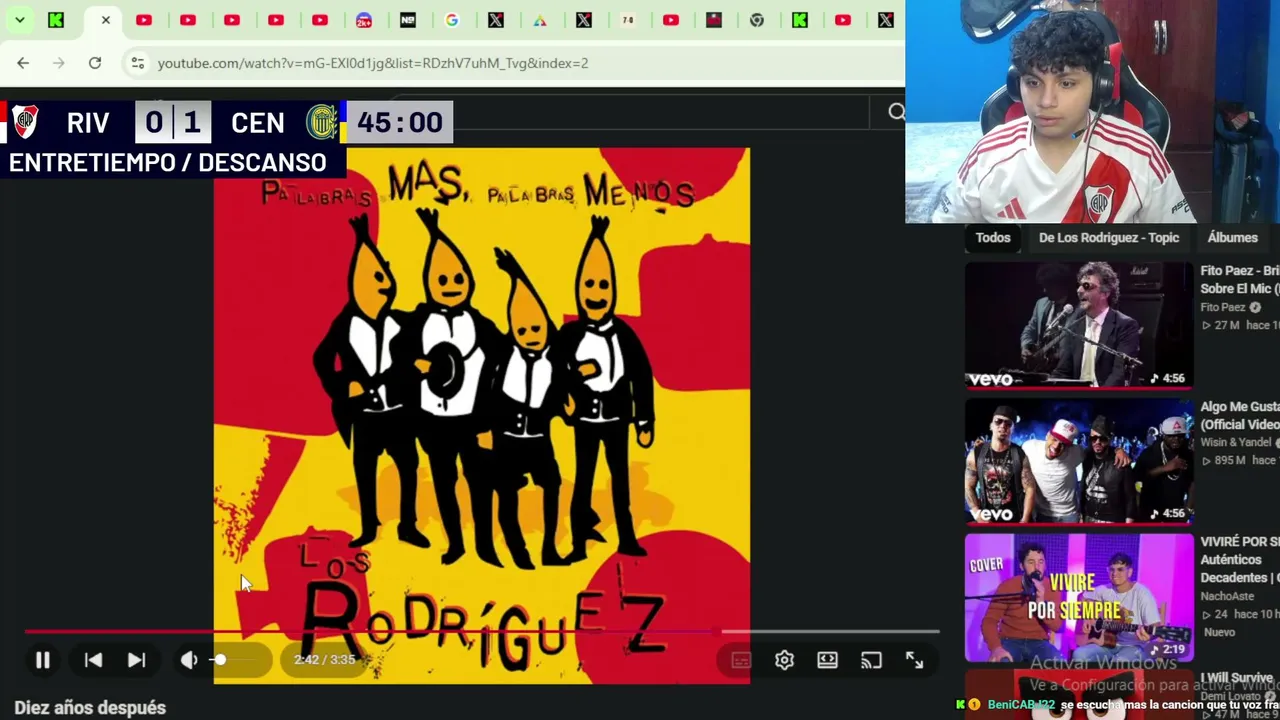This screenshot has height=720, width=1280.
Task: Go forward in browser history
Action: [59, 63]
